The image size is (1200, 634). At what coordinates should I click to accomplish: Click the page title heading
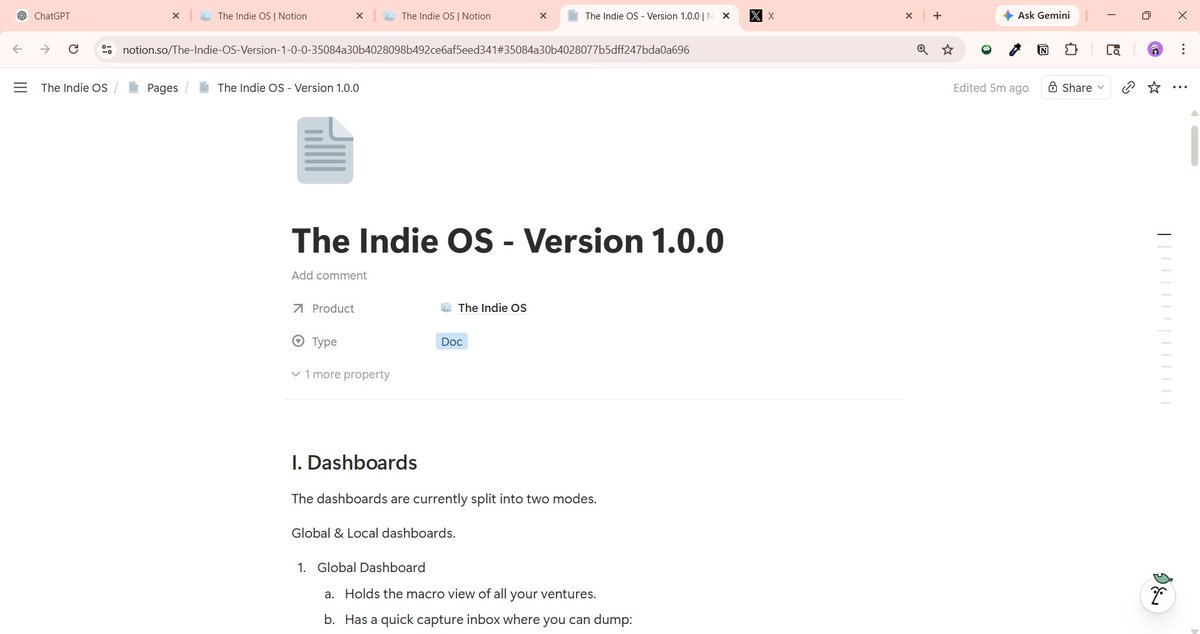click(x=507, y=241)
